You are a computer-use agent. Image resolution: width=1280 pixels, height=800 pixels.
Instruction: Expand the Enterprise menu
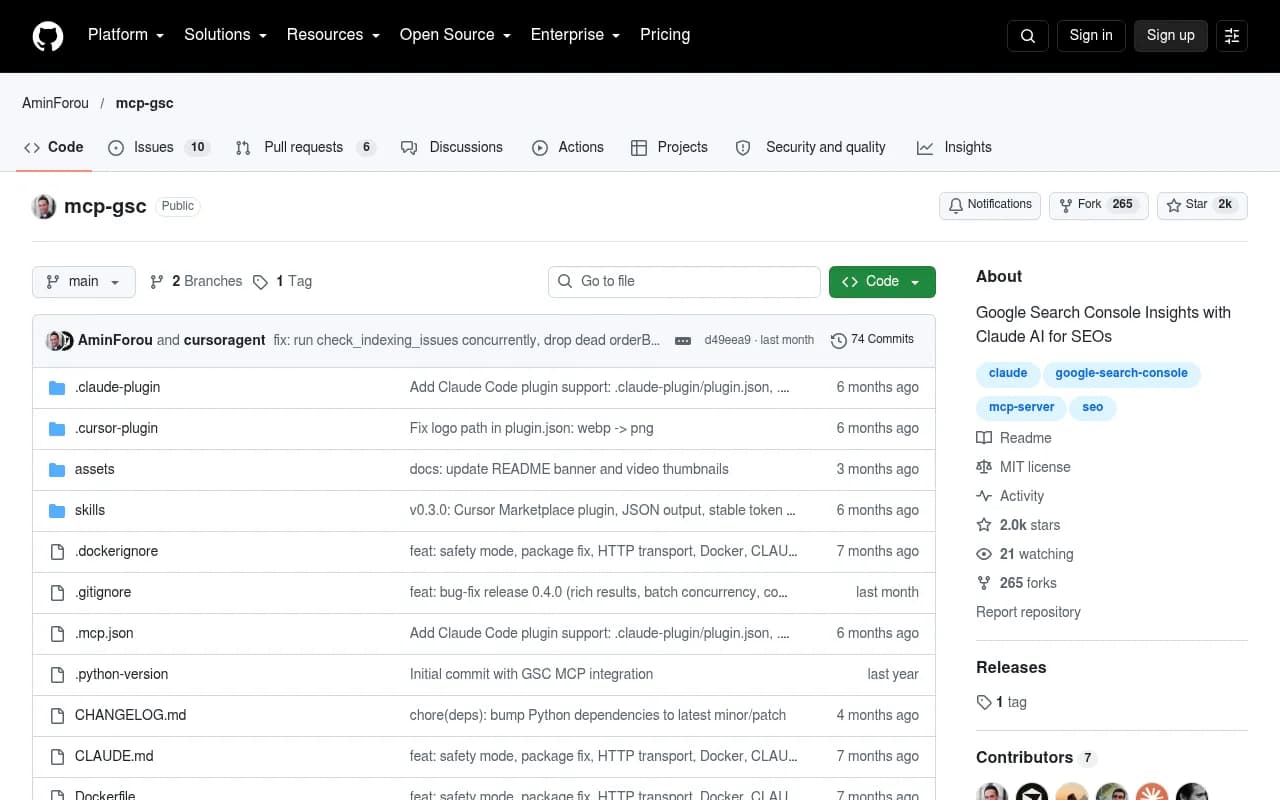point(575,34)
